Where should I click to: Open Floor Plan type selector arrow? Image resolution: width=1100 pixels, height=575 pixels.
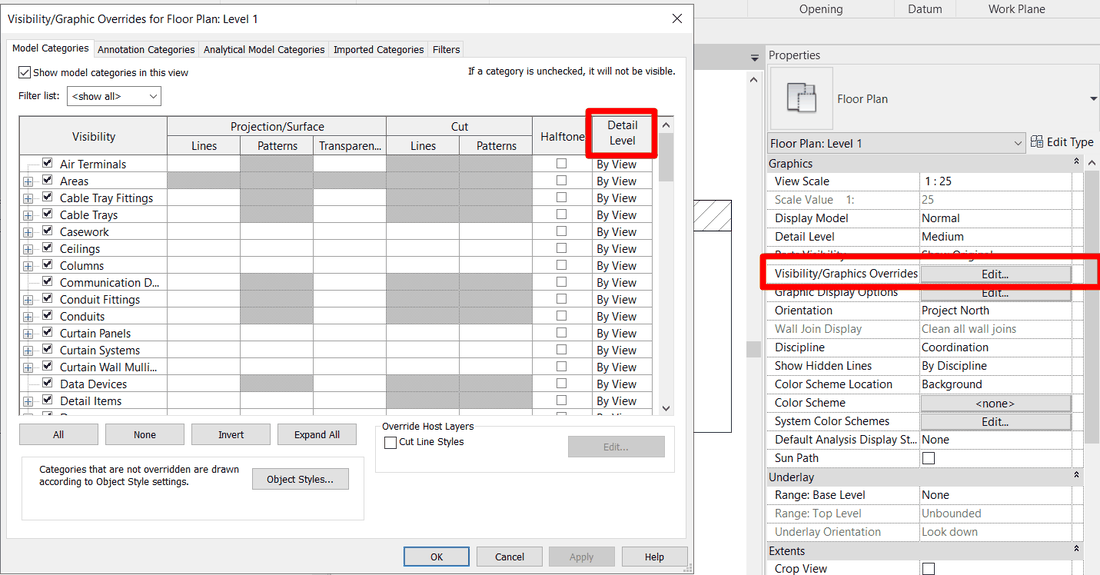pos(1093,99)
